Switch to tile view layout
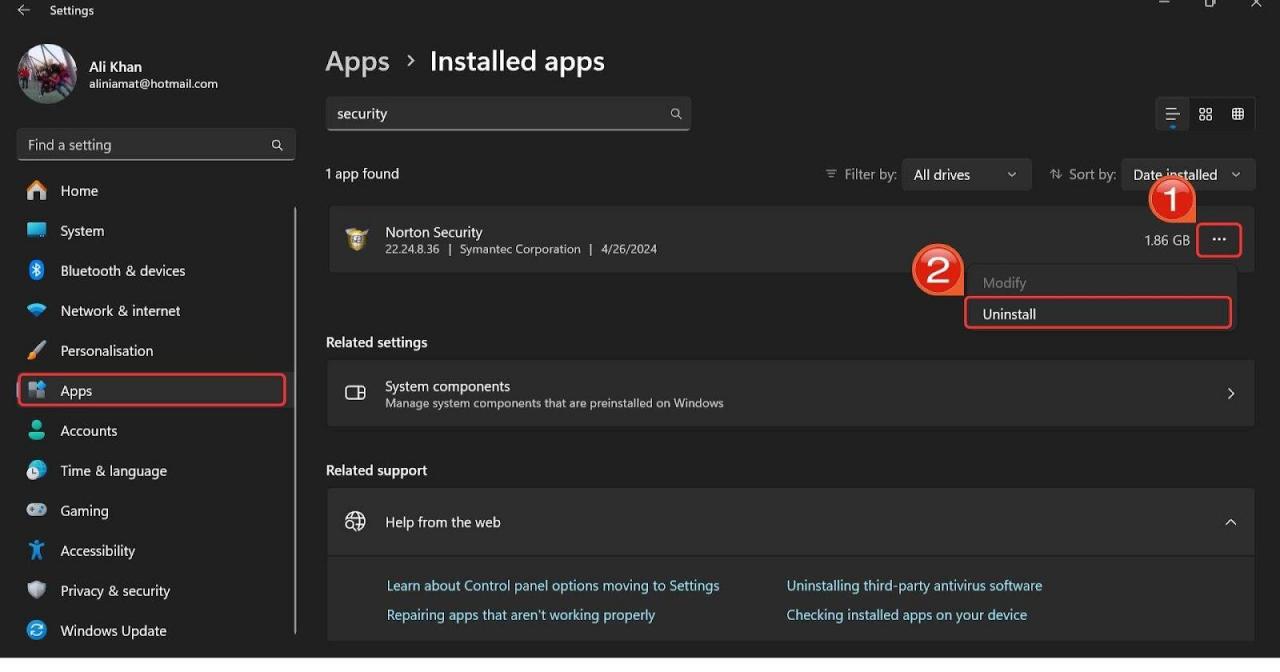 click(1237, 113)
